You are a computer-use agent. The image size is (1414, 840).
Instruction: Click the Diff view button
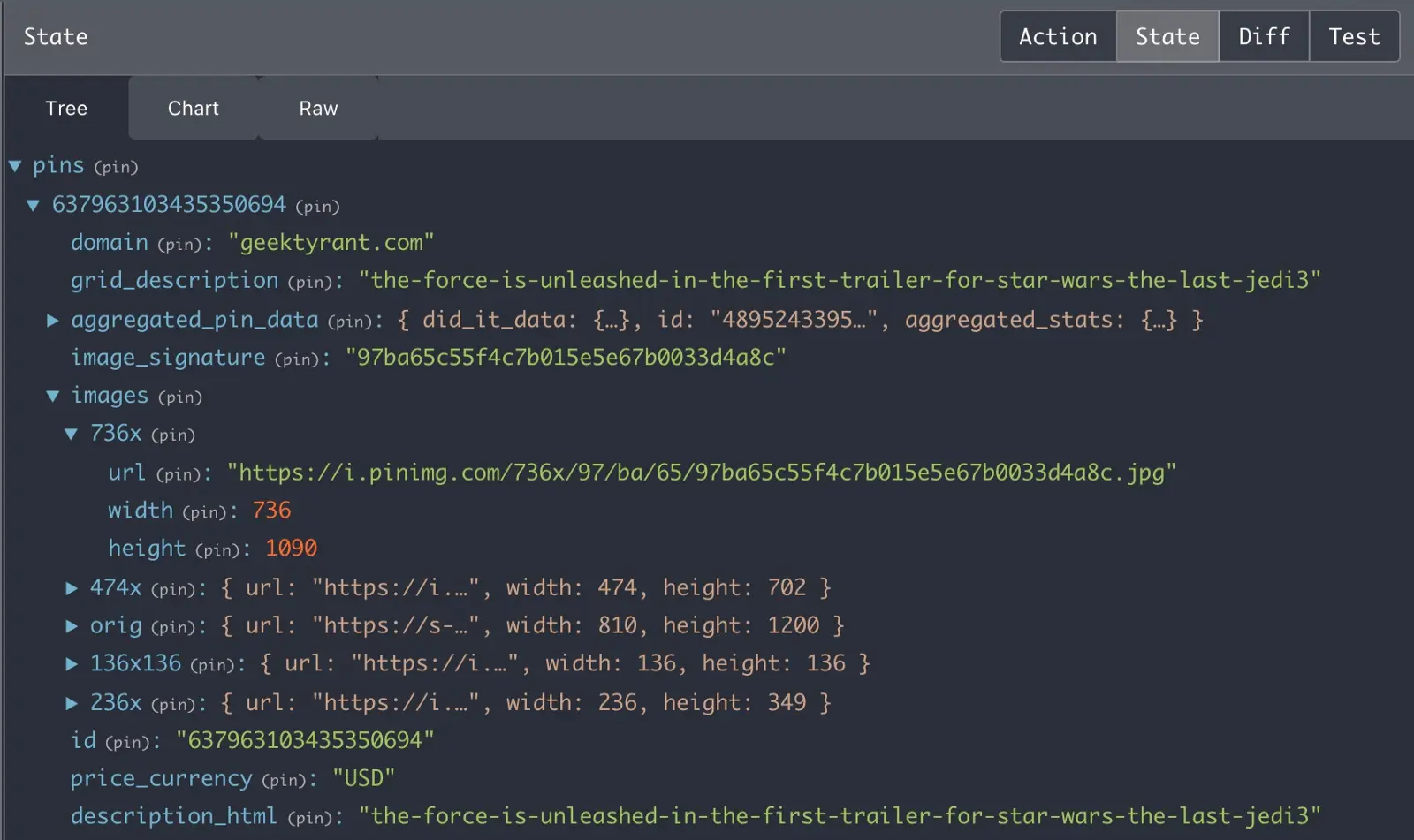[x=1264, y=36]
